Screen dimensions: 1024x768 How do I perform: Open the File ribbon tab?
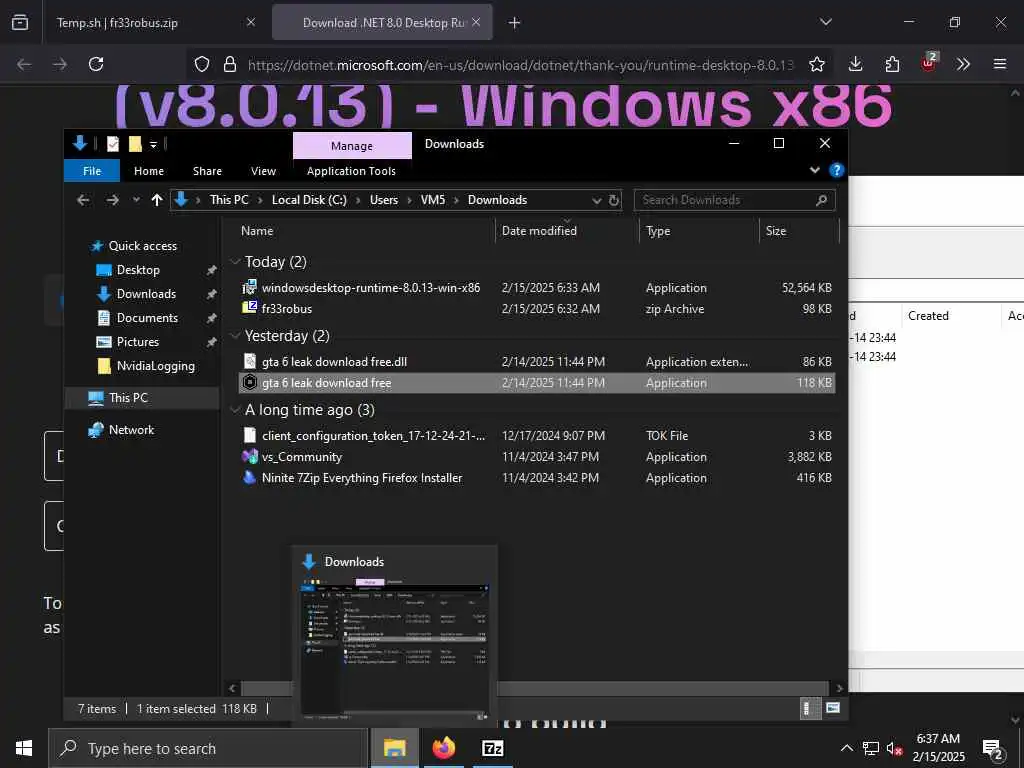click(x=92, y=171)
